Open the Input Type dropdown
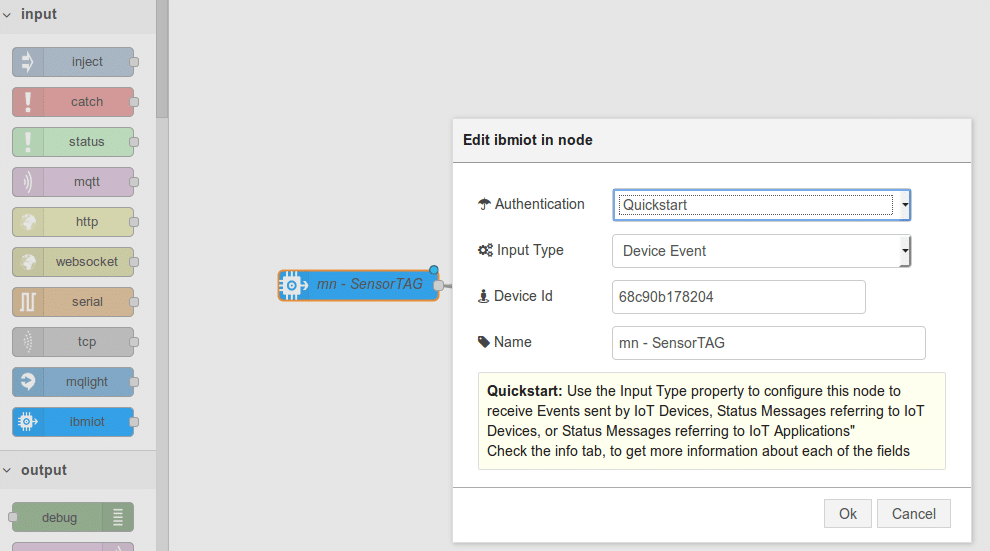This screenshot has height=551, width=990. point(761,251)
